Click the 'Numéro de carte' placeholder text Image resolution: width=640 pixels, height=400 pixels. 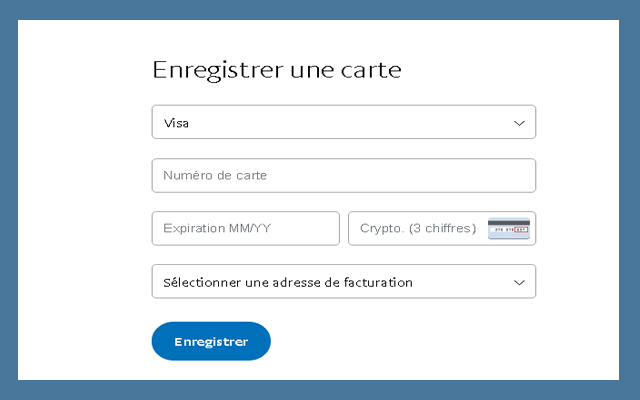tap(215, 176)
